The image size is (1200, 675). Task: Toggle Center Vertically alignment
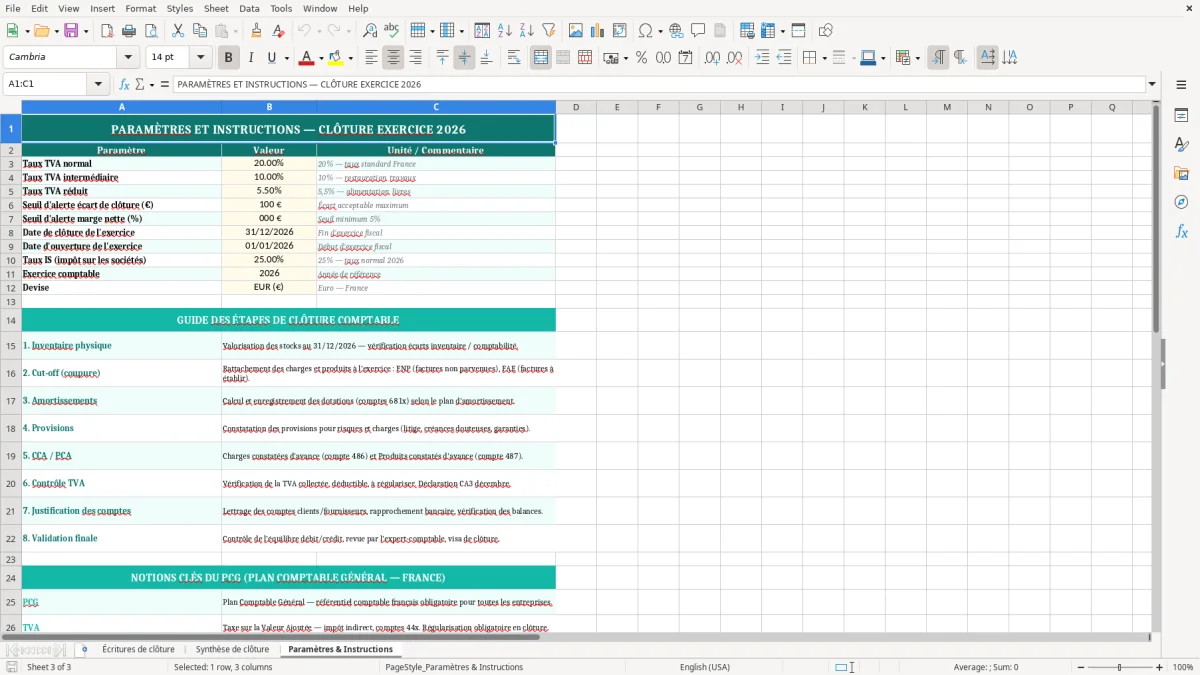(x=464, y=58)
